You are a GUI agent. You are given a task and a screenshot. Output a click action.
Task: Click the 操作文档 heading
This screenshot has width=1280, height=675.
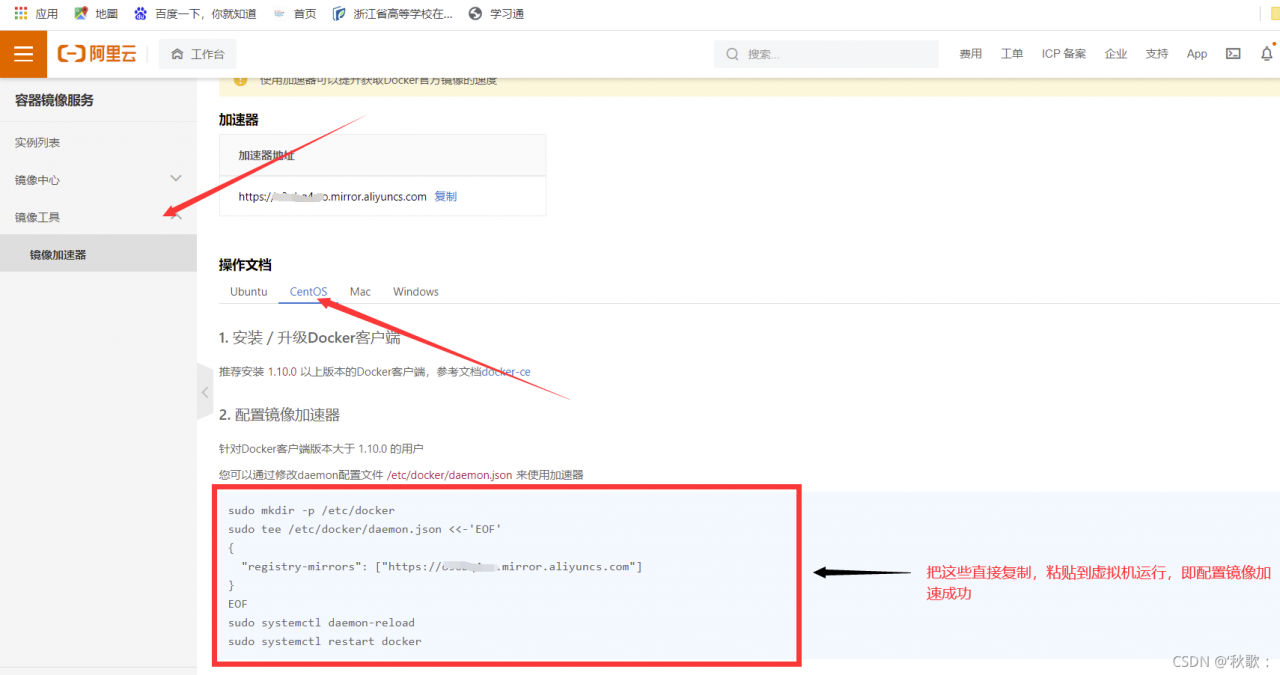click(245, 265)
